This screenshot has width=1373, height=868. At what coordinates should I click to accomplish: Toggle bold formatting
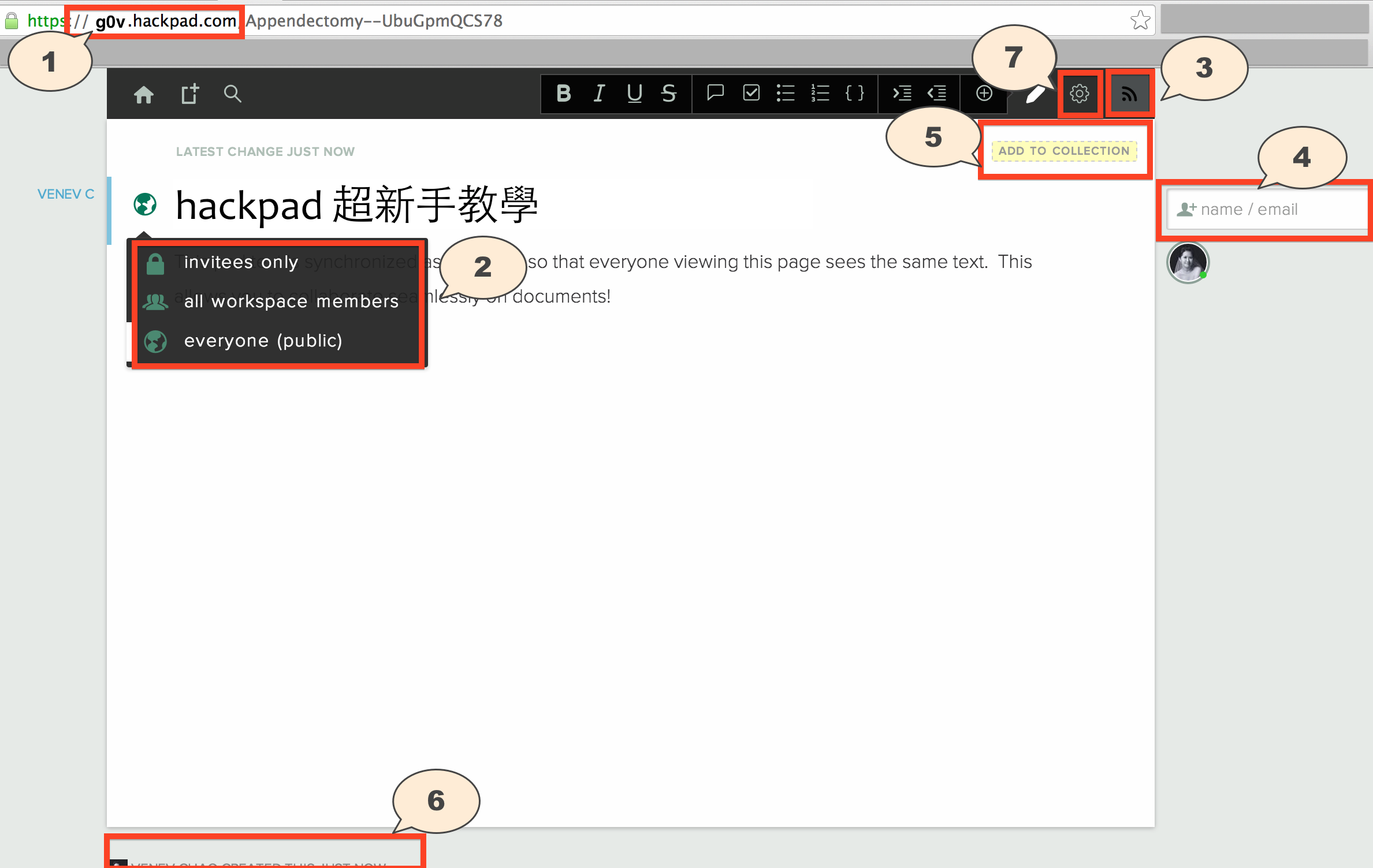563,93
